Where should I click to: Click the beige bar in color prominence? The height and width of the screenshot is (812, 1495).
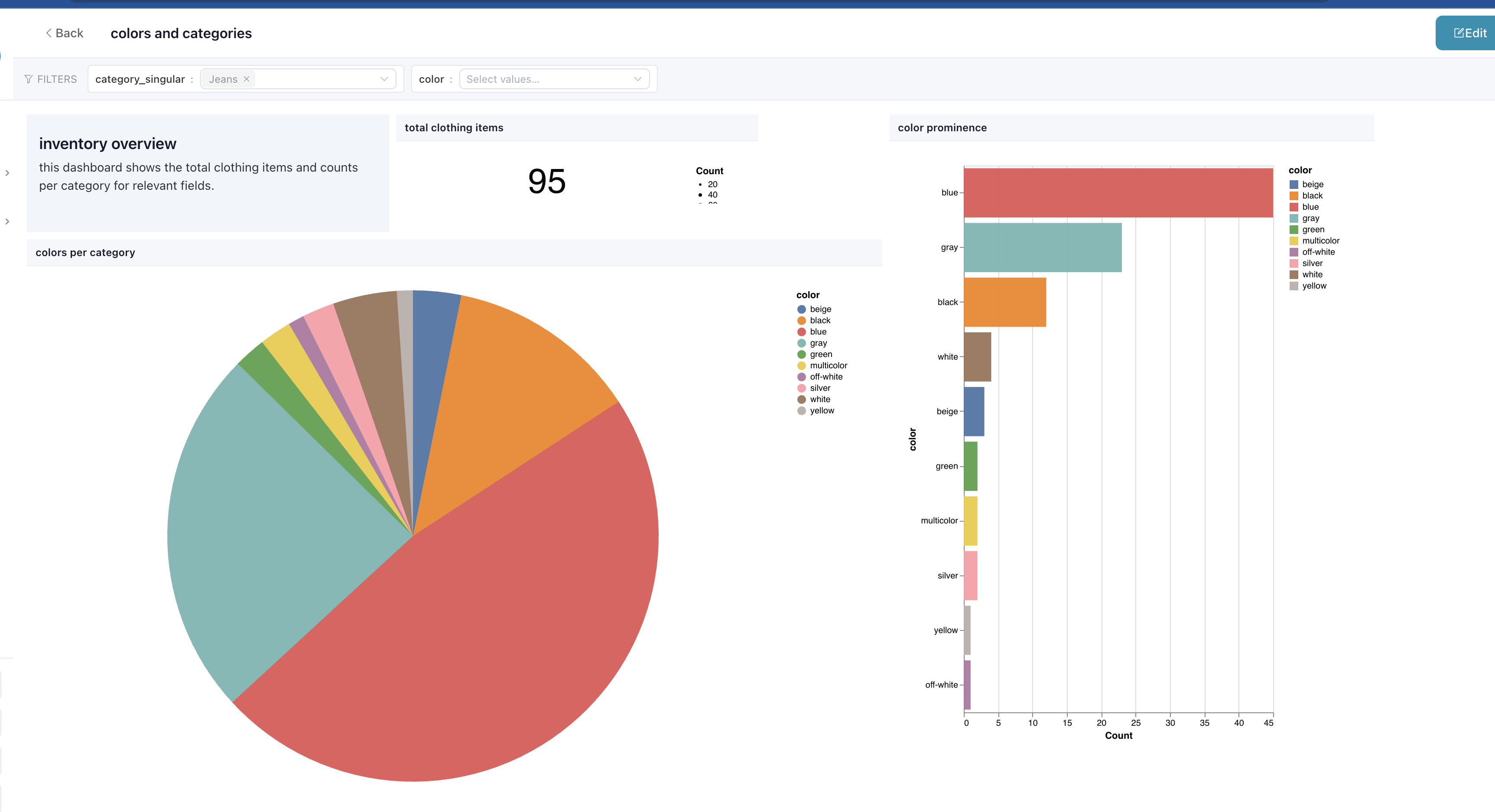click(975, 412)
